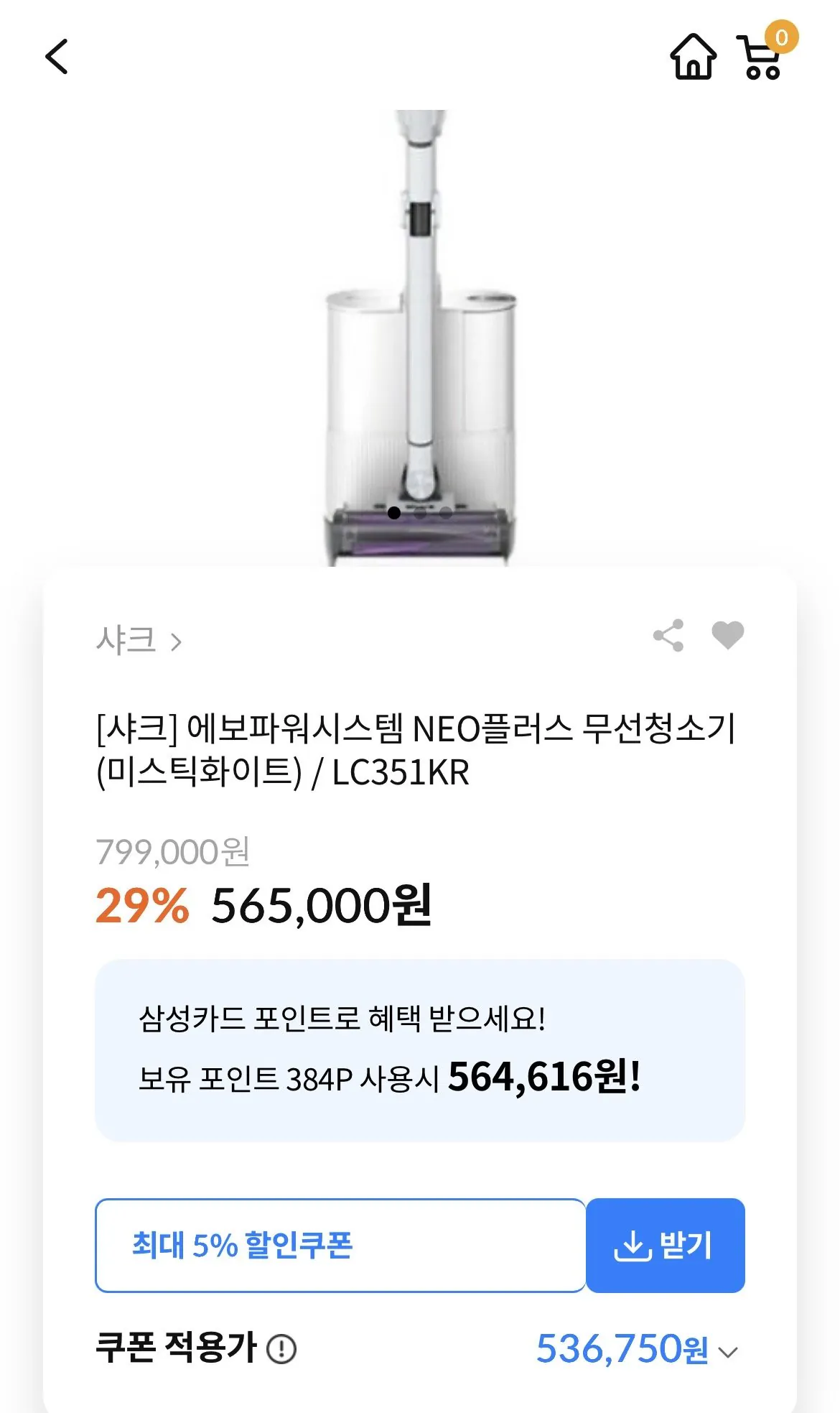Image resolution: width=840 pixels, height=1413 pixels.
Task: Select the first carousel indicator dot
Action: coord(393,513)
